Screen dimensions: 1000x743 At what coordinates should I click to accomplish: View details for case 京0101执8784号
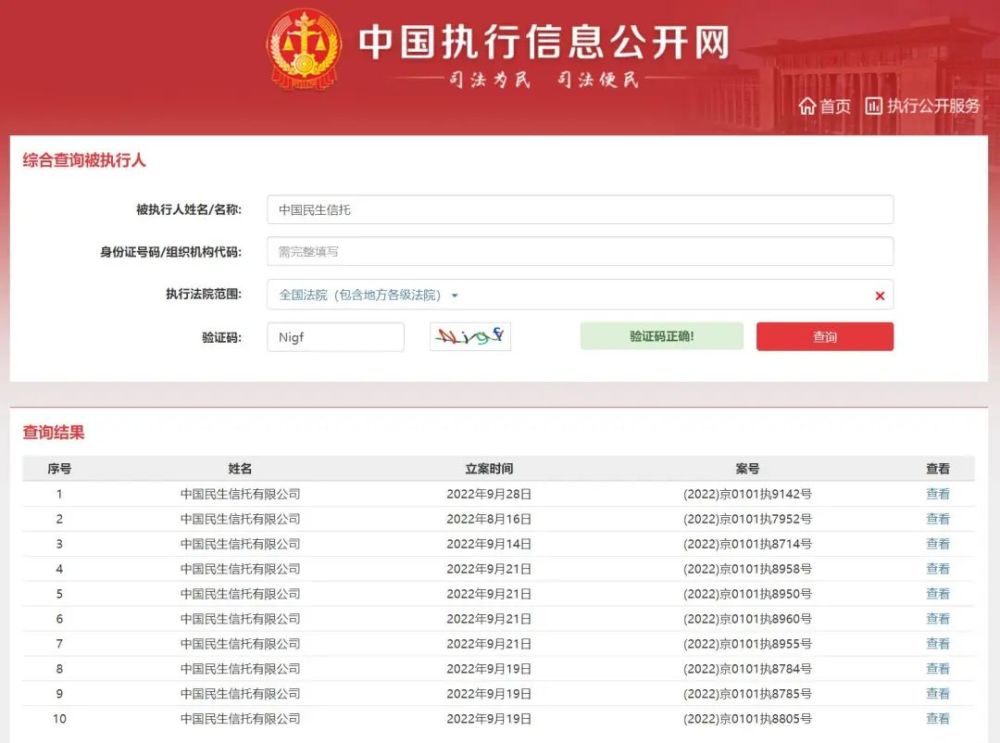click(938, 668)
